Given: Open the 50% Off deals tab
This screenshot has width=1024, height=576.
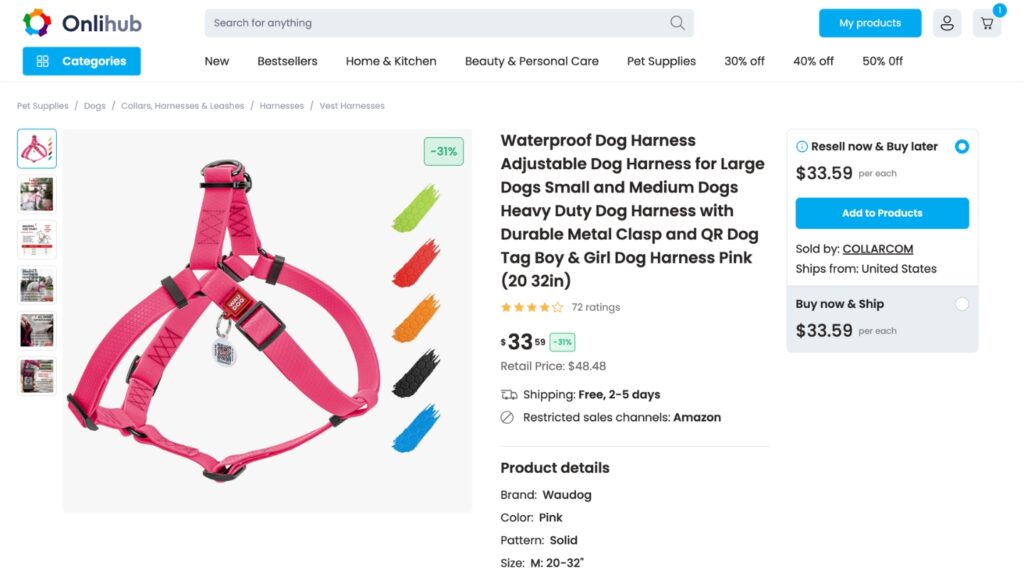Looking at the screenshot, I should point(882,61).
